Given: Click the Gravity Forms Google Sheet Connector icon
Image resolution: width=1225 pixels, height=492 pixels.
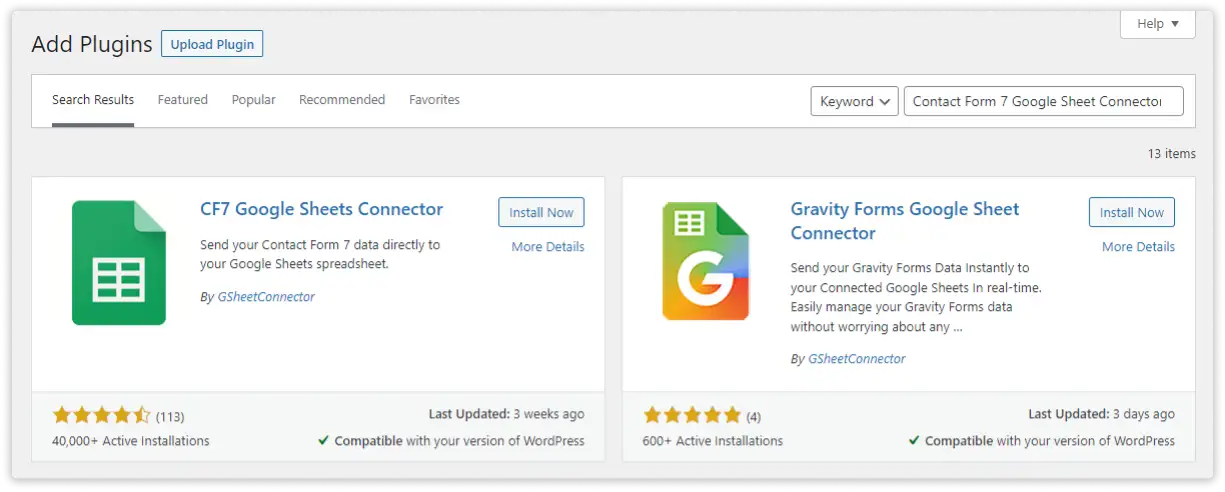Looking at the screenshot, I should click(x=705, y=261).
